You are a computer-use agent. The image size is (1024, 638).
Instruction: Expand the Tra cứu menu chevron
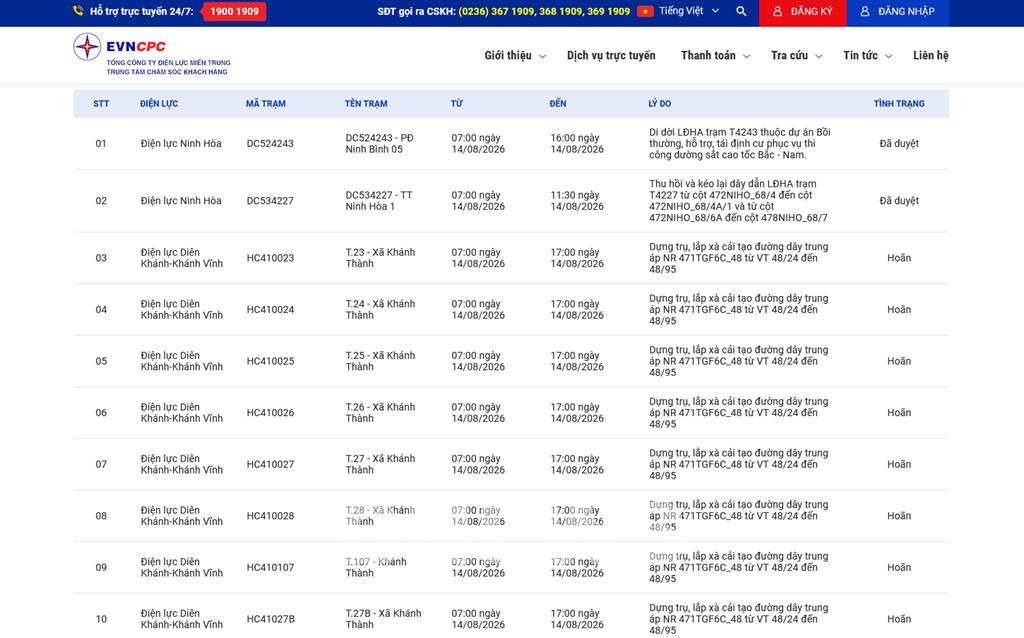tap(818, 56)
